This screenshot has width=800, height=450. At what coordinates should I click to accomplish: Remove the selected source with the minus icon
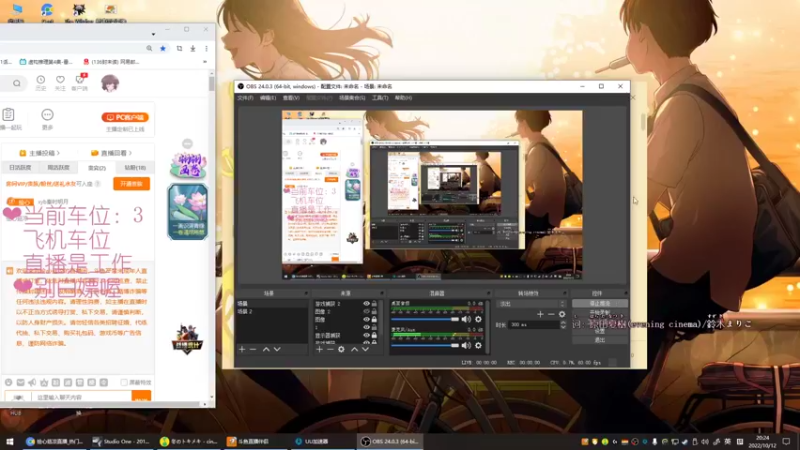[x=330, y=349]
